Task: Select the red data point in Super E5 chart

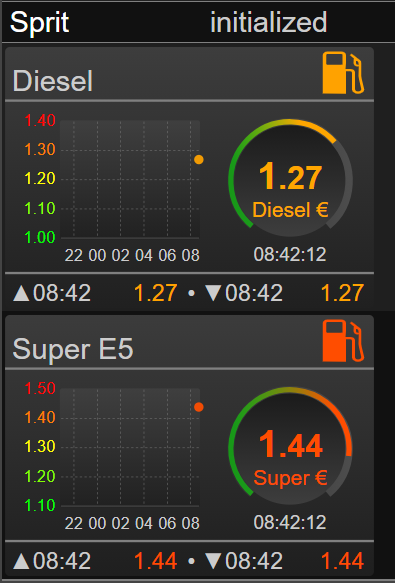Action: 199,407
